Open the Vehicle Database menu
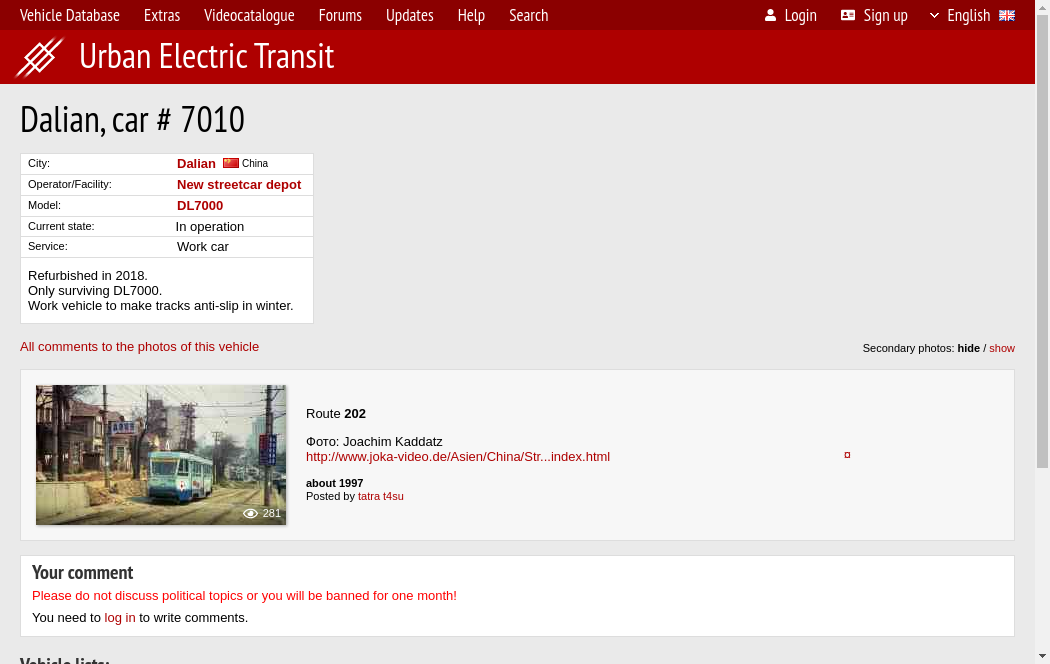The image size is (1050, 664). (70, 15)
